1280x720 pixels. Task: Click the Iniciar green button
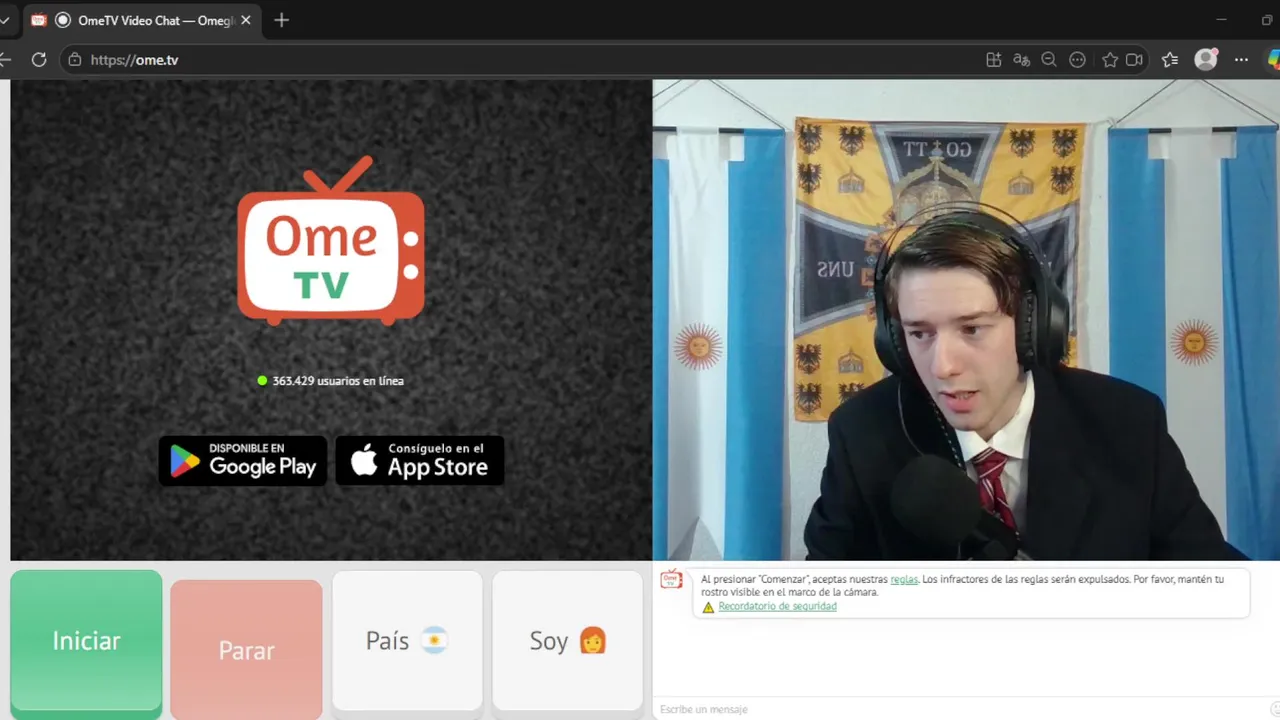tap(86, 641)
